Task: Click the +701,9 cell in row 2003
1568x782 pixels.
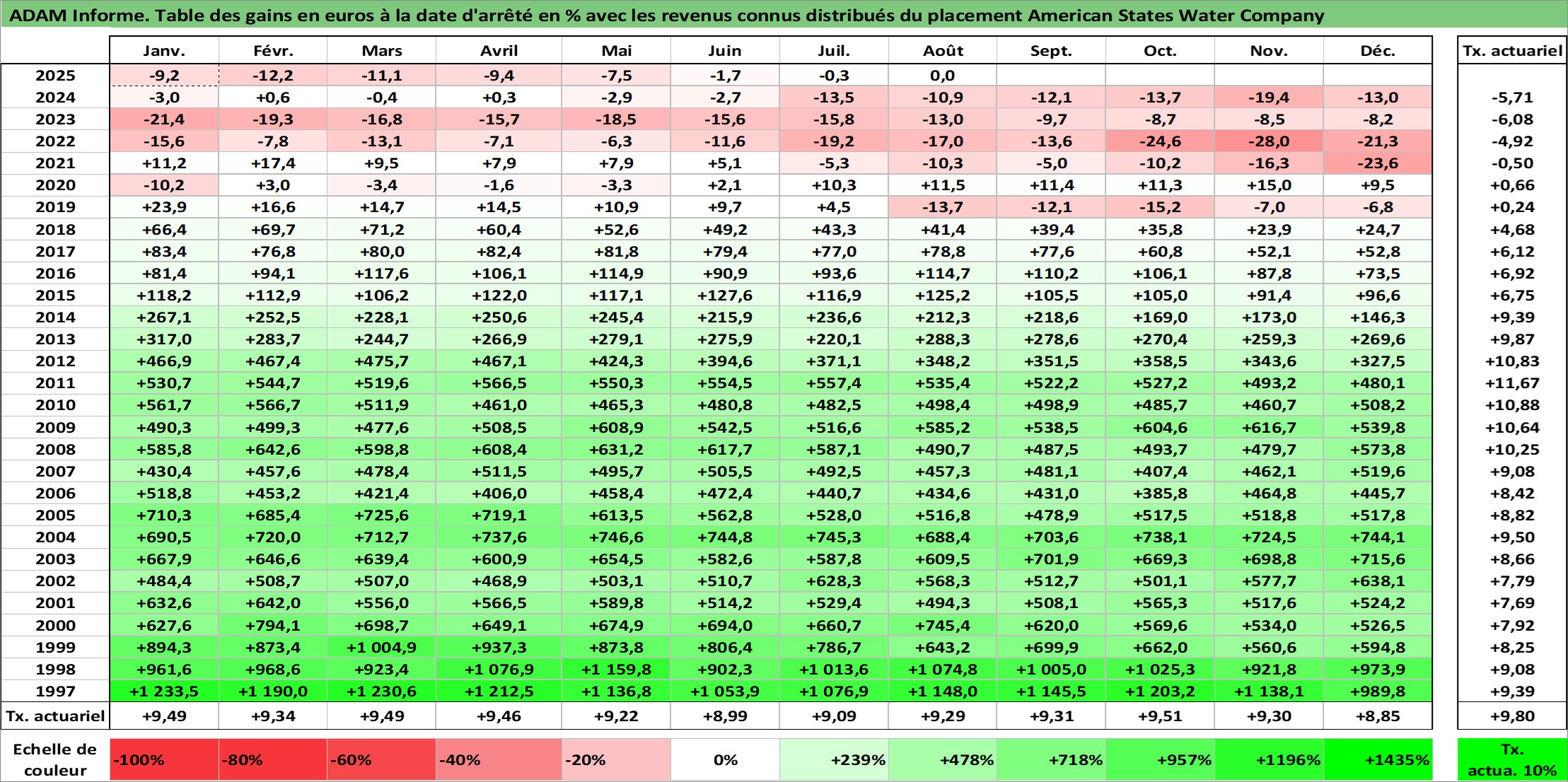Action: tap(1051, 559)
